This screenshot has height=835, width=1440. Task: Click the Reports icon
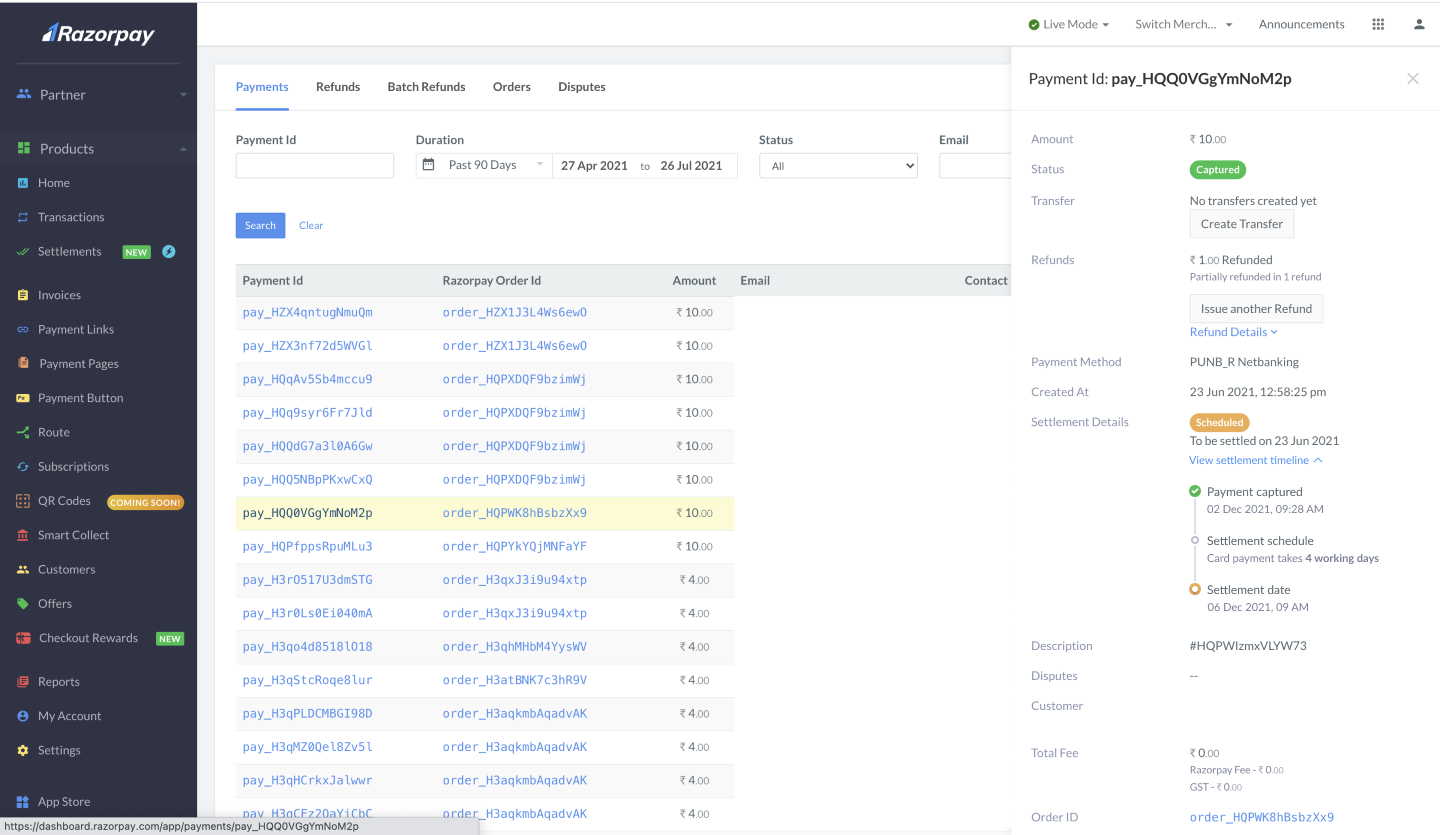(23, 682)
